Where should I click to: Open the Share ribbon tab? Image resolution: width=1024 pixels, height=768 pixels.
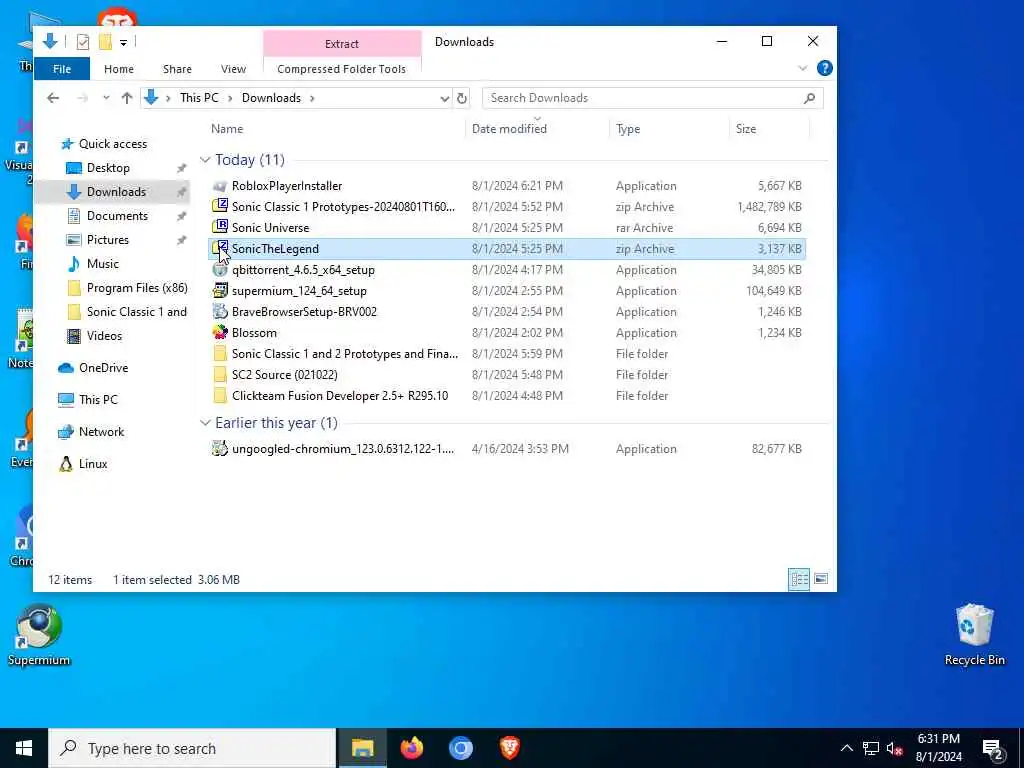(178, 69)
